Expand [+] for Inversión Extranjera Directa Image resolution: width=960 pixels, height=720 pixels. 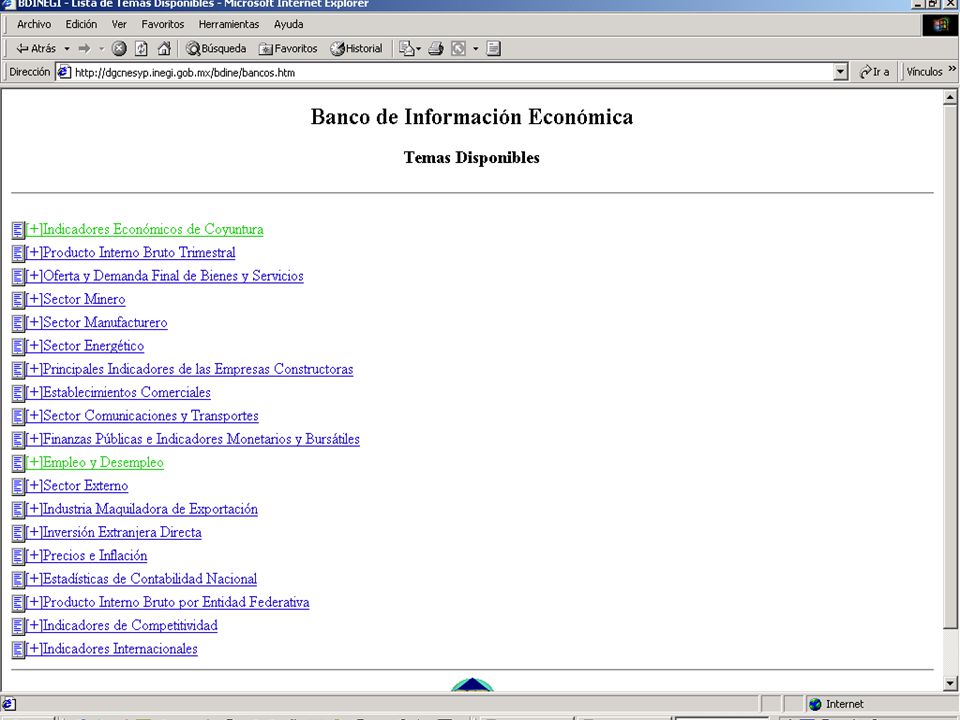[x=34, y=532]
